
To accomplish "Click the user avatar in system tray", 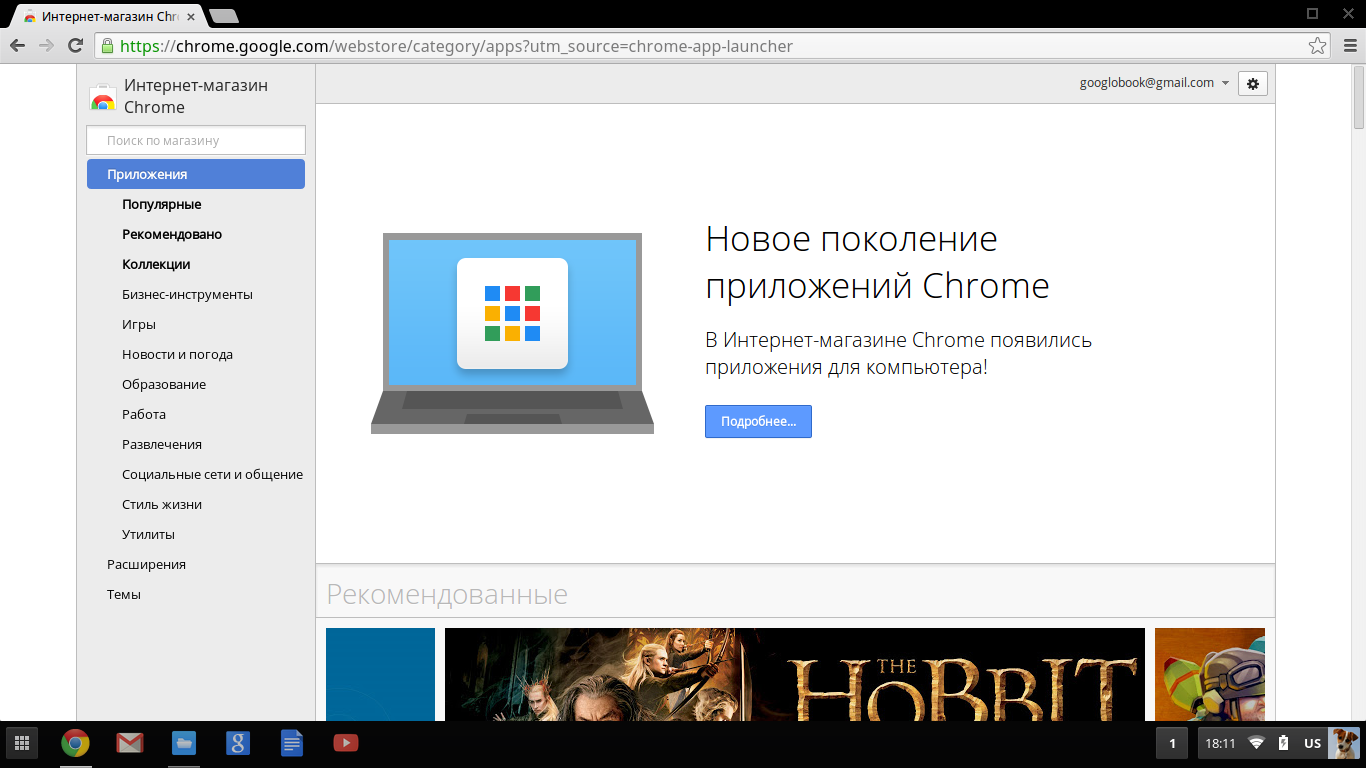I will [x=1342, y=743].
